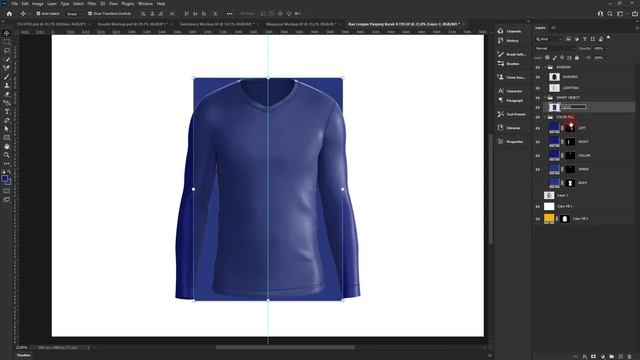Hide the RIGHT color fill layer
The width and height of the screenshot is (640, 360).
538,142
